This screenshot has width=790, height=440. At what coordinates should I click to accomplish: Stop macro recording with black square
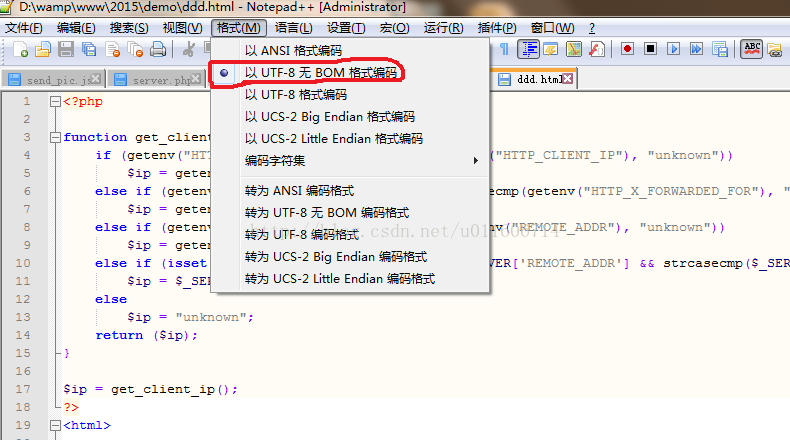650,49
